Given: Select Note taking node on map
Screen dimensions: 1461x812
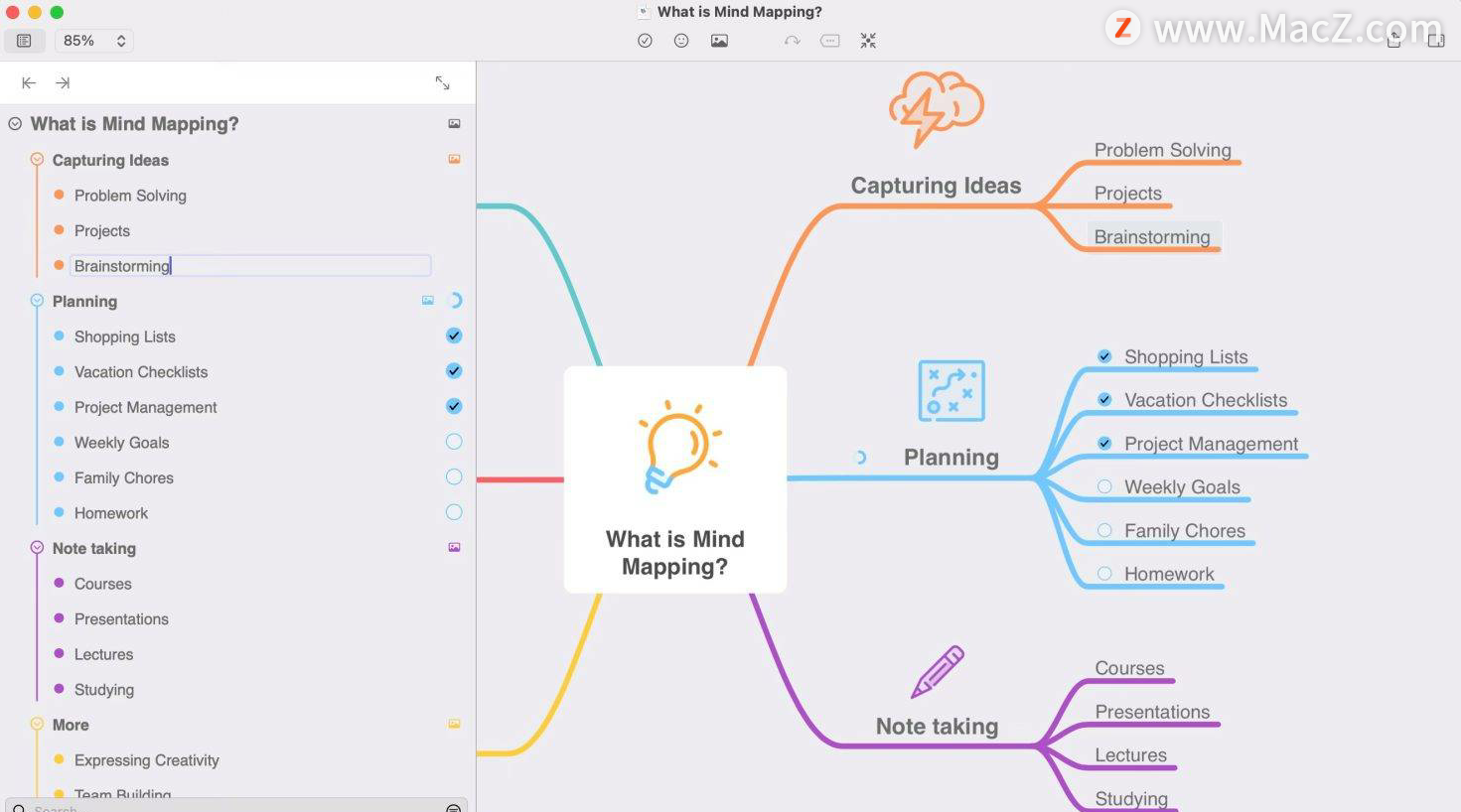Looking at the screenshot, I should [x=937, y=727].
